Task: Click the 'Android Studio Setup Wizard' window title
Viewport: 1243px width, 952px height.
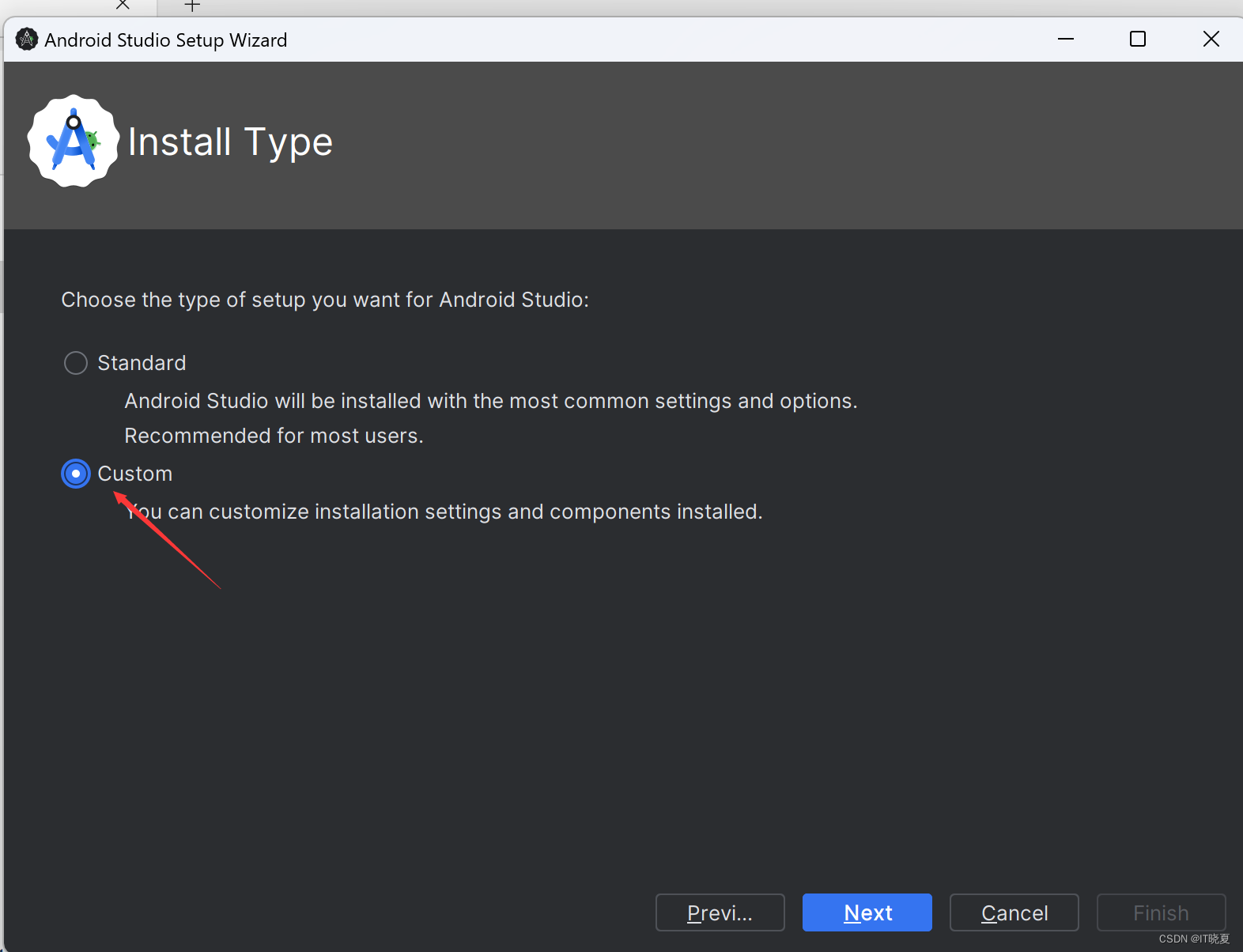Action: tap(166, 40)
